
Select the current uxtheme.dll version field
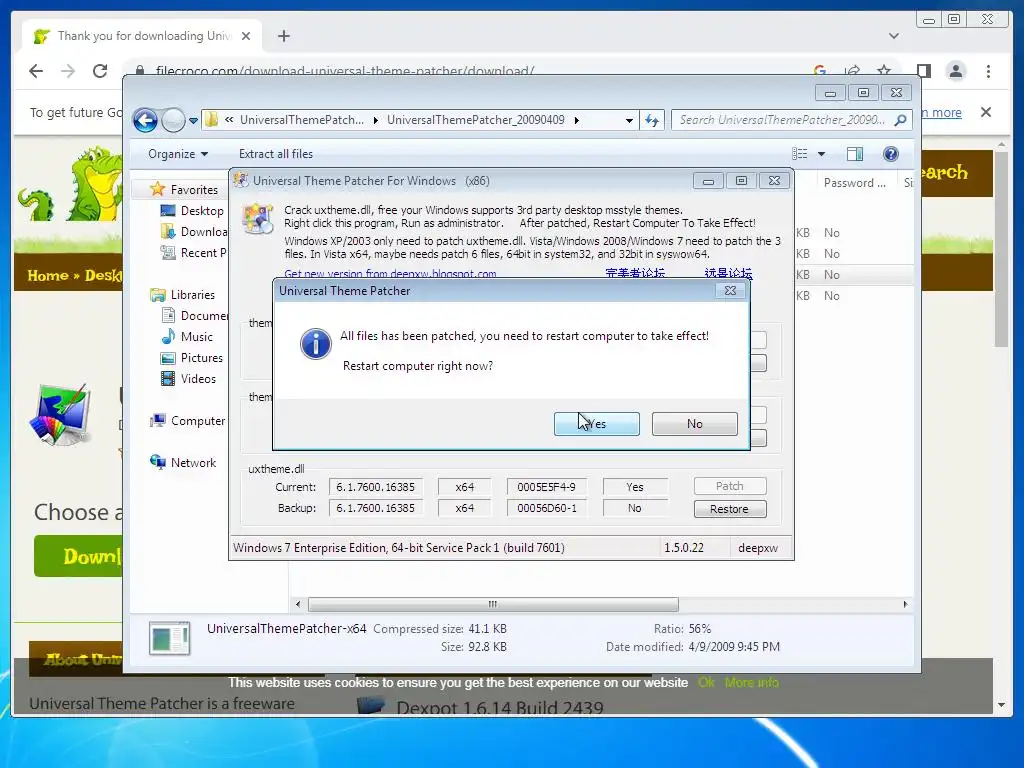pos(376,487)
